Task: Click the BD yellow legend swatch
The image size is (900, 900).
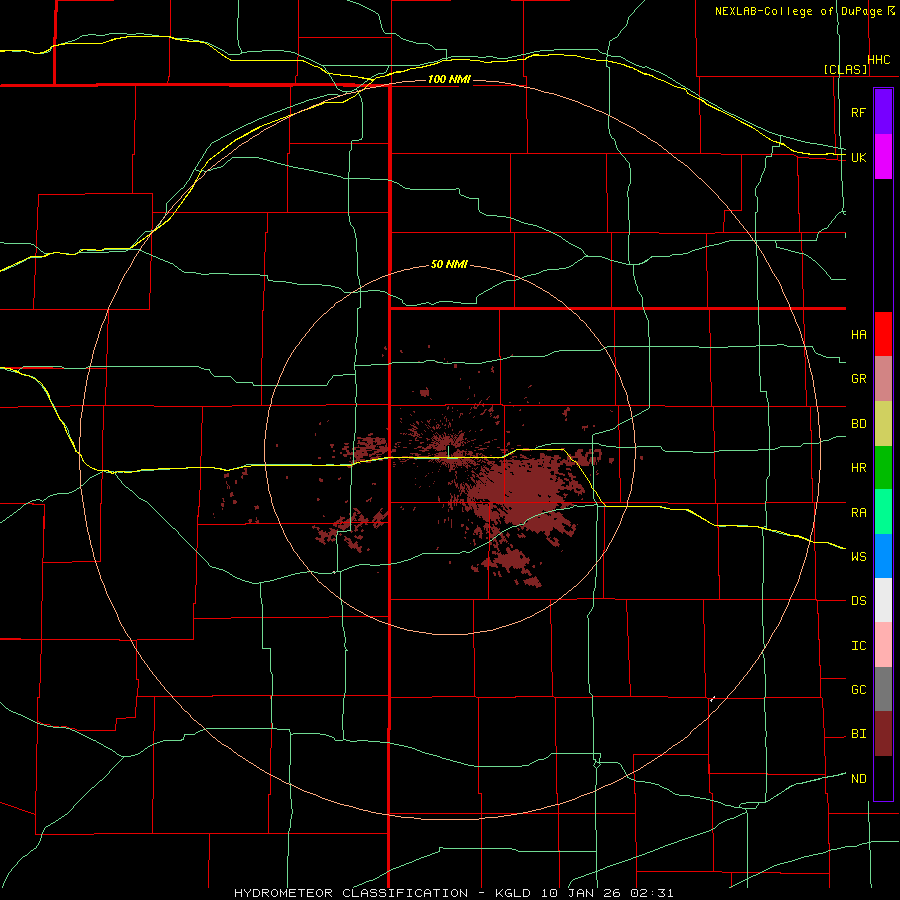Action: pyautogui.click(x=883, y=424)
